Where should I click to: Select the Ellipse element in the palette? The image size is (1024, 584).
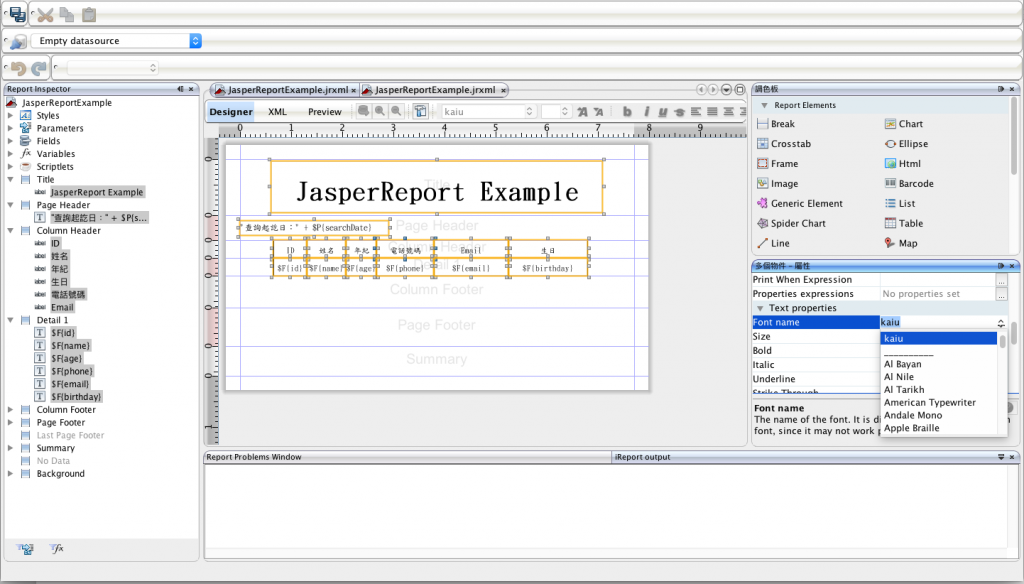coord(906,144)
